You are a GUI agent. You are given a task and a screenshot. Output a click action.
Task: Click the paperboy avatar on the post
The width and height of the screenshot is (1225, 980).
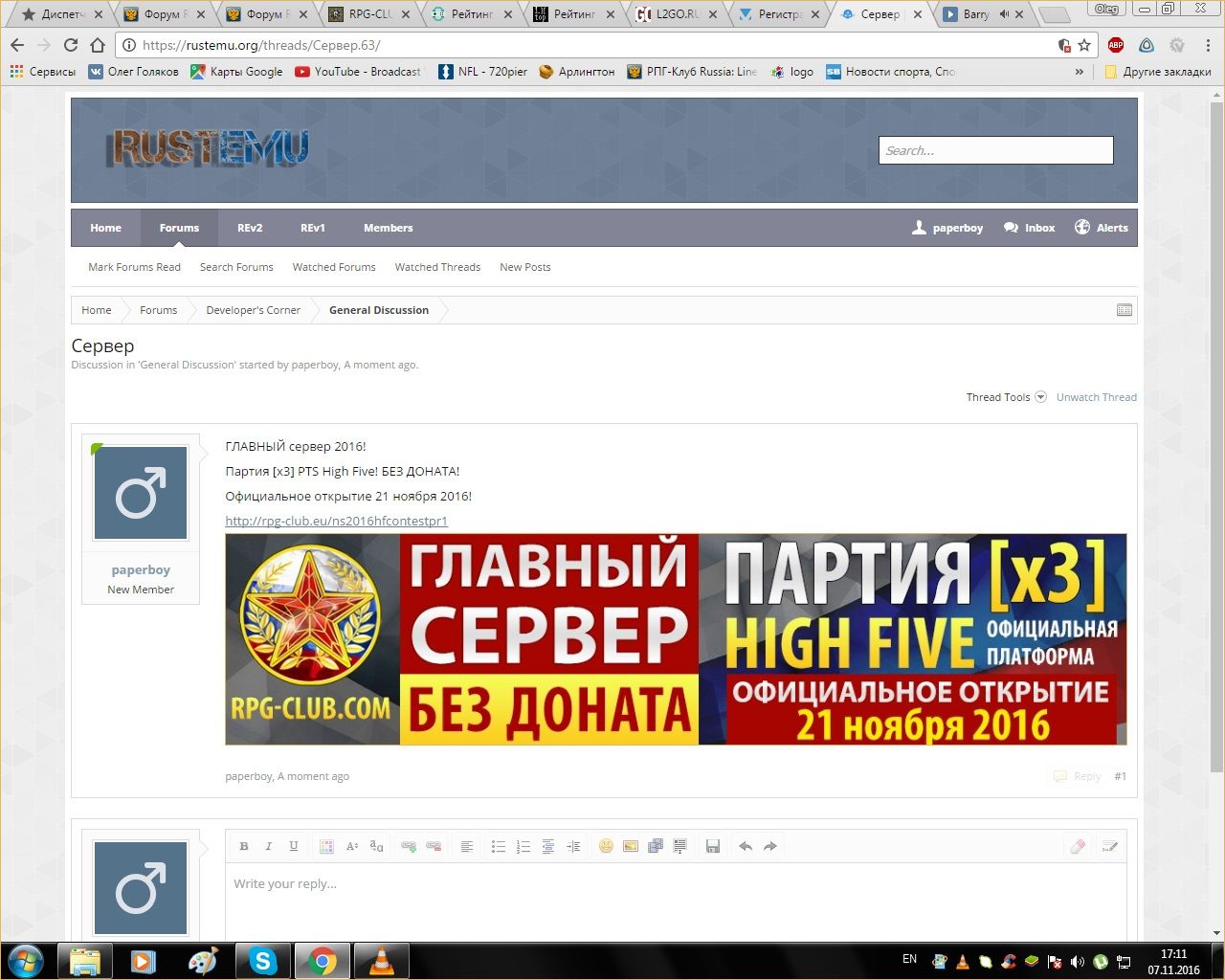pos(141,493)
